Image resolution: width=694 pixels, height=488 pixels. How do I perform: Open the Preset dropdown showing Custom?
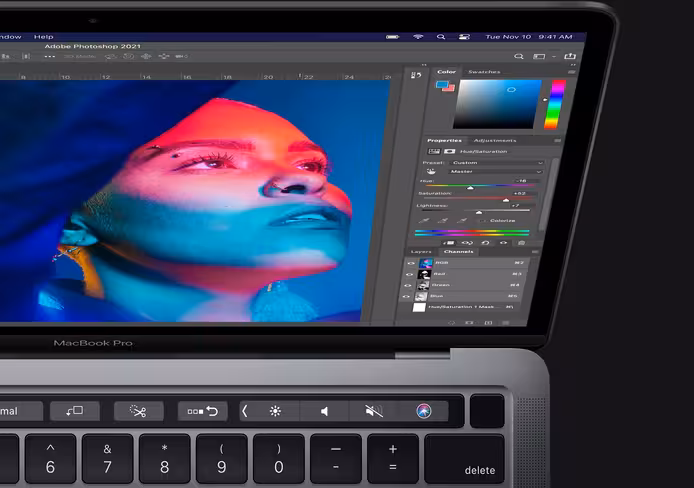pos(496,163)
